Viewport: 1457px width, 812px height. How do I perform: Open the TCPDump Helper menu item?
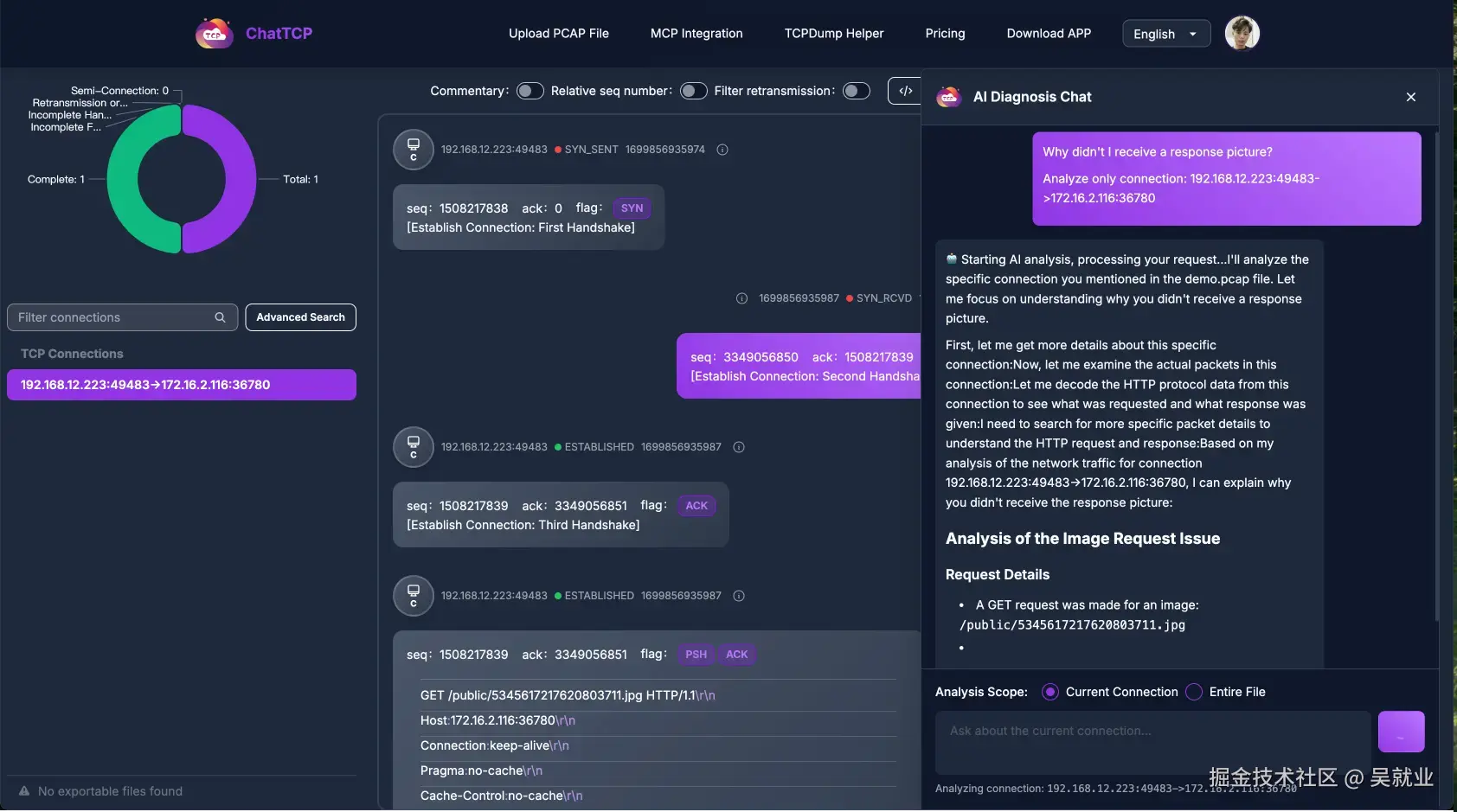click(834, 34)
